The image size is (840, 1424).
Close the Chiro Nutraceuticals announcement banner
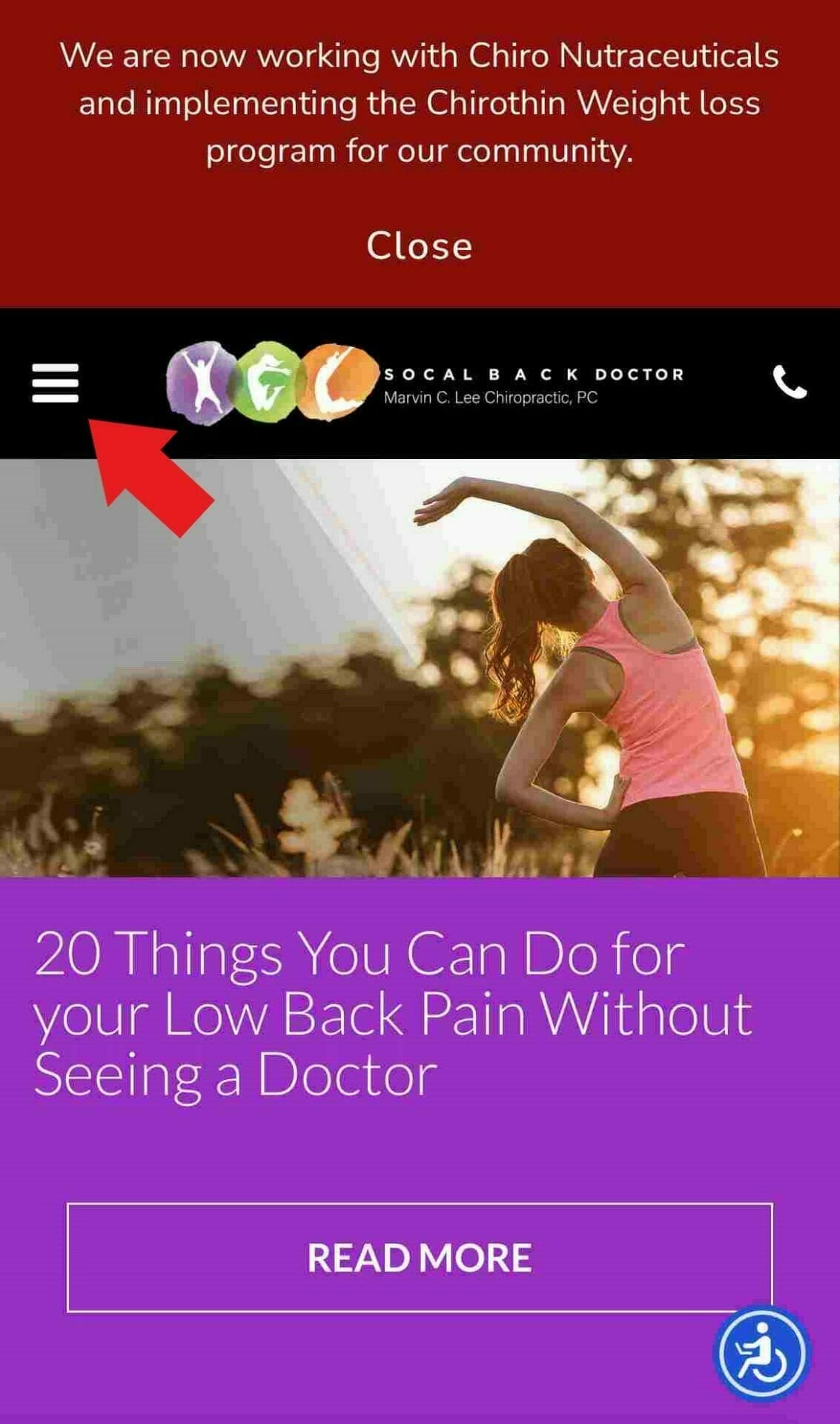click(420, 245)
